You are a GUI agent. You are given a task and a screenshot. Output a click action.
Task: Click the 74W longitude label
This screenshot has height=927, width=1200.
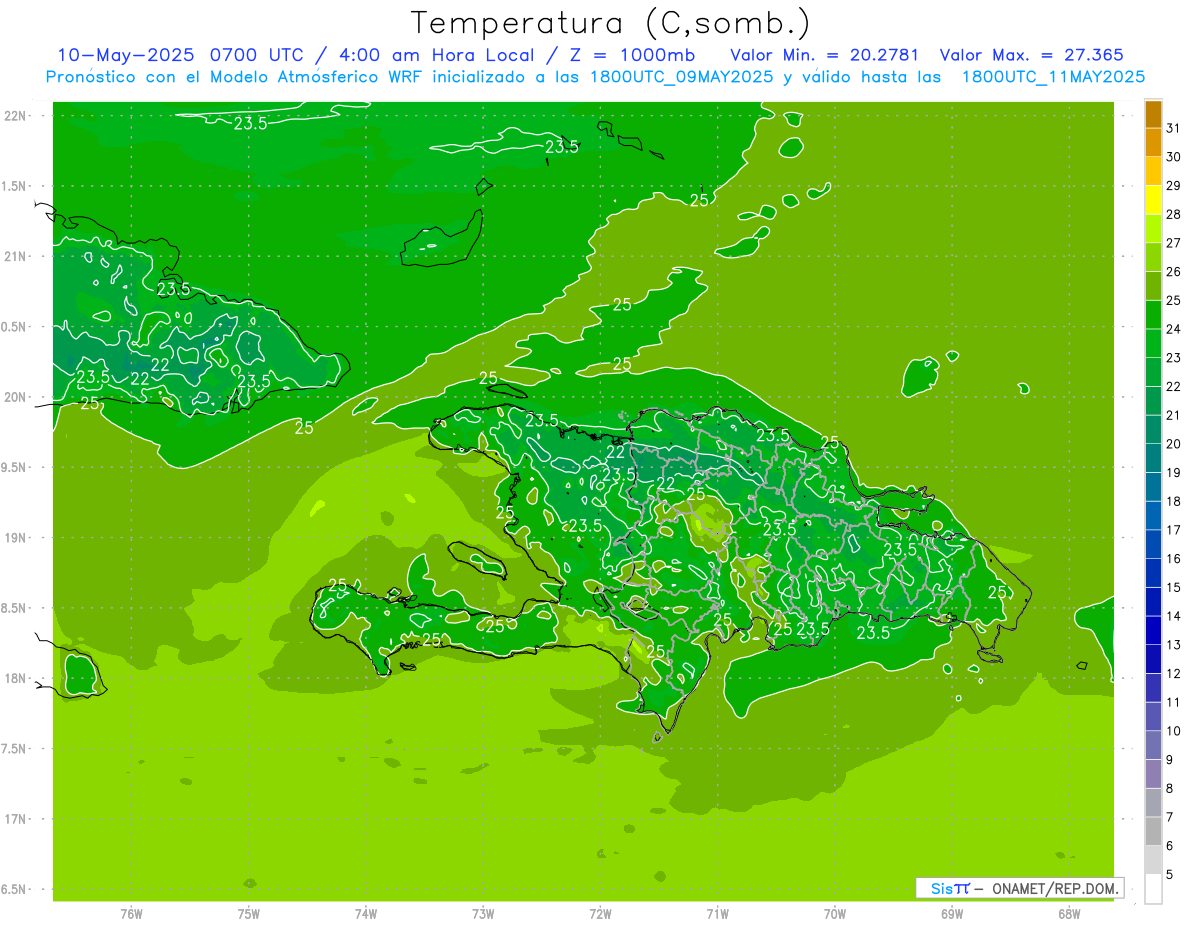(365, 914)
